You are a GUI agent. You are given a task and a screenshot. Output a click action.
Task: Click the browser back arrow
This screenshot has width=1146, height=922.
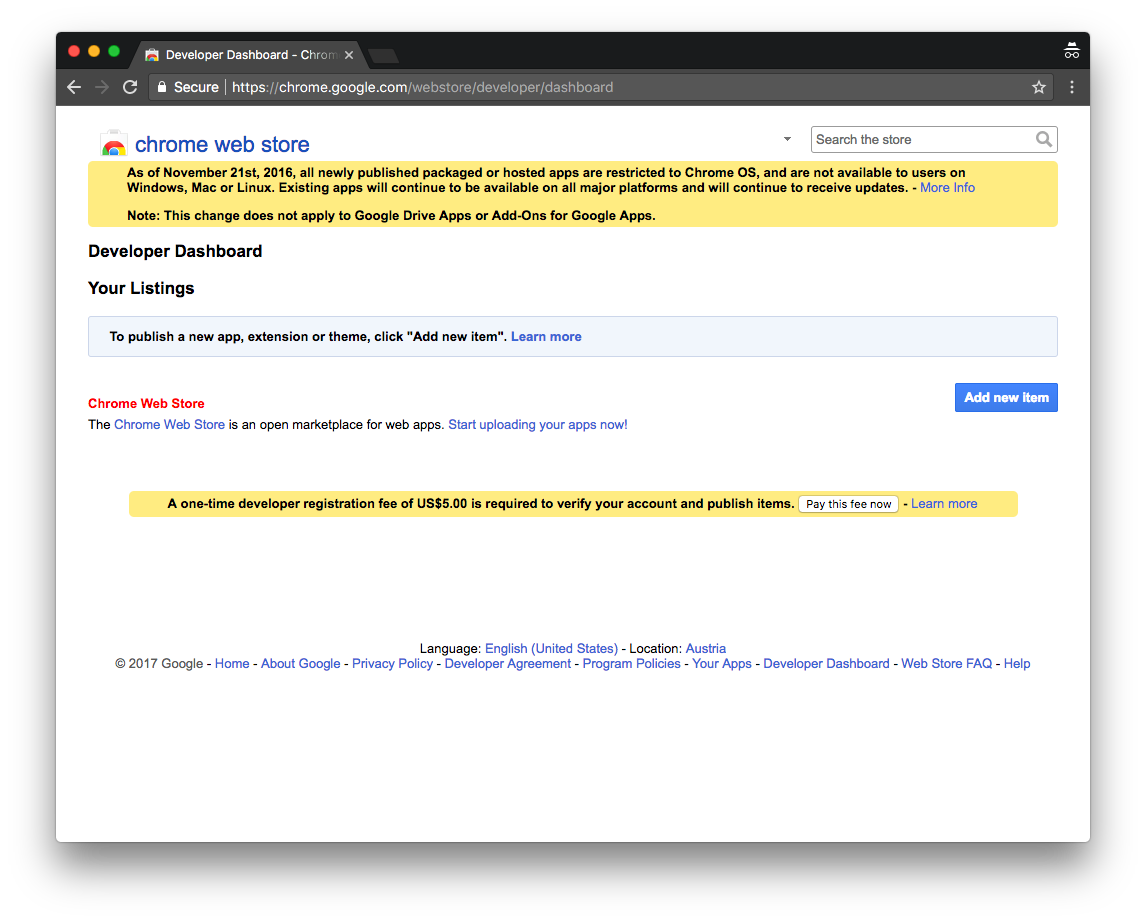74,88
